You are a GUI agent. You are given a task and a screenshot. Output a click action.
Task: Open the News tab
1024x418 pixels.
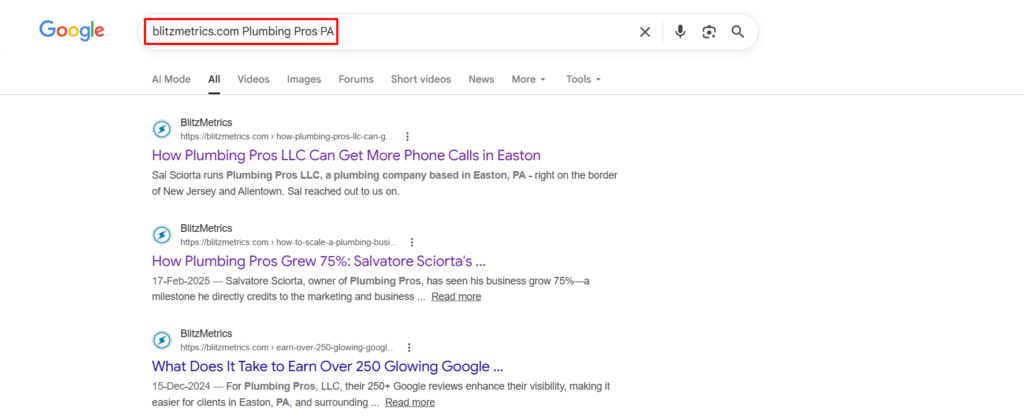[481, 79]
